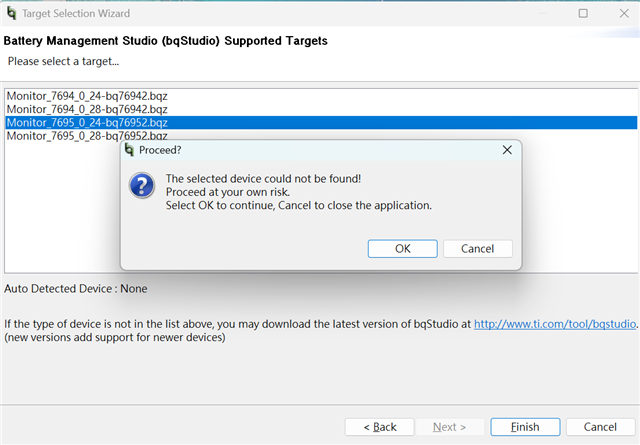
Task: Click Finish in the wizard
Action: (x=525, y=427)
